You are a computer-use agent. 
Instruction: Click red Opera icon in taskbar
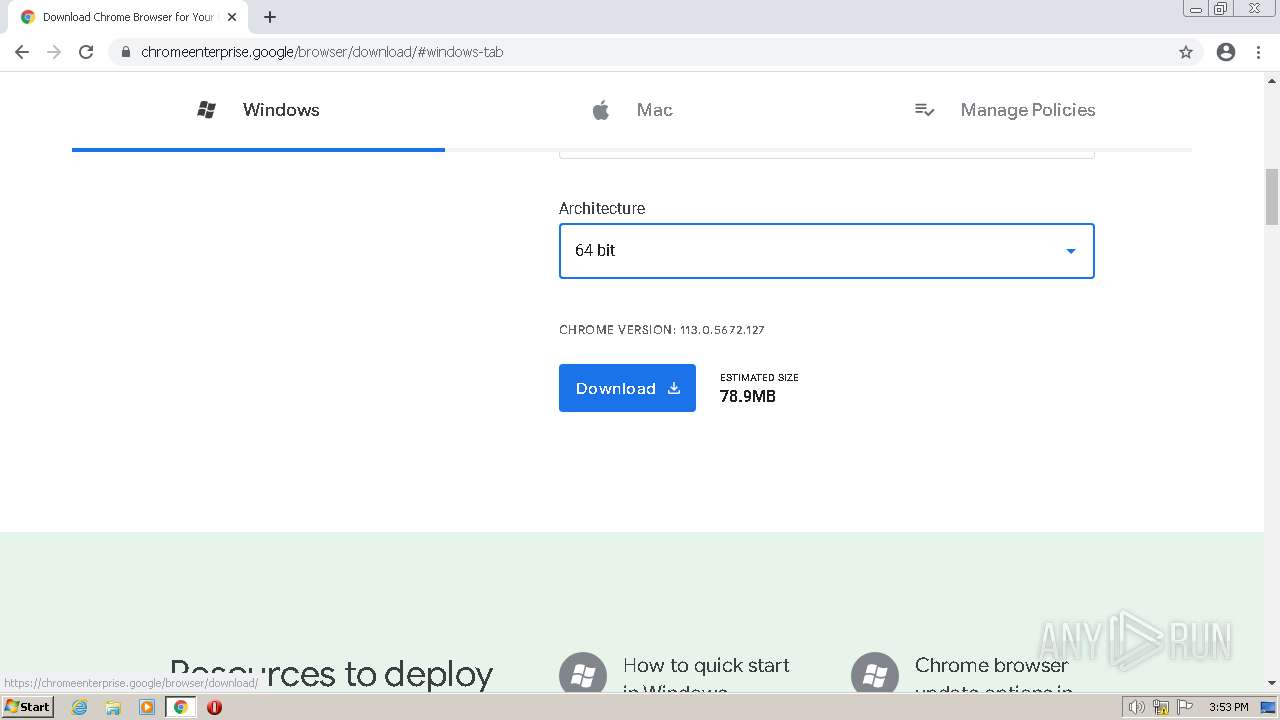214,707
